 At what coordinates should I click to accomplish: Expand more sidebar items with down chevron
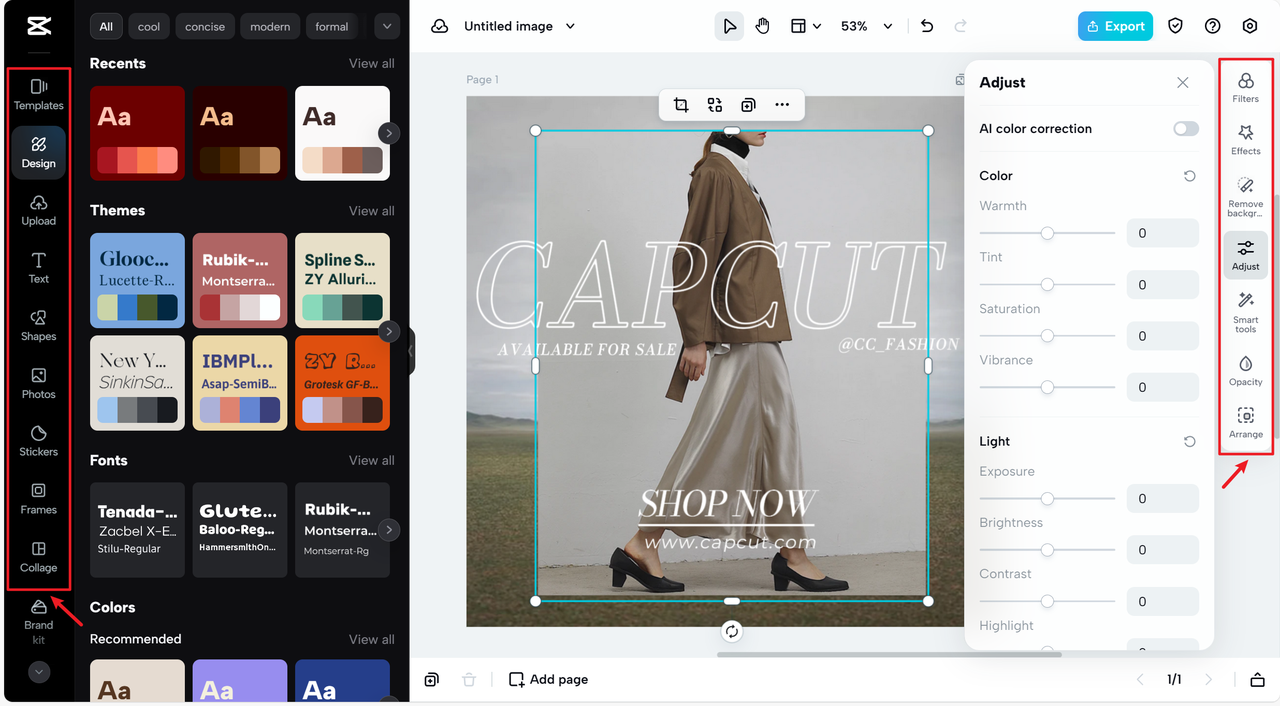(39, 673)
